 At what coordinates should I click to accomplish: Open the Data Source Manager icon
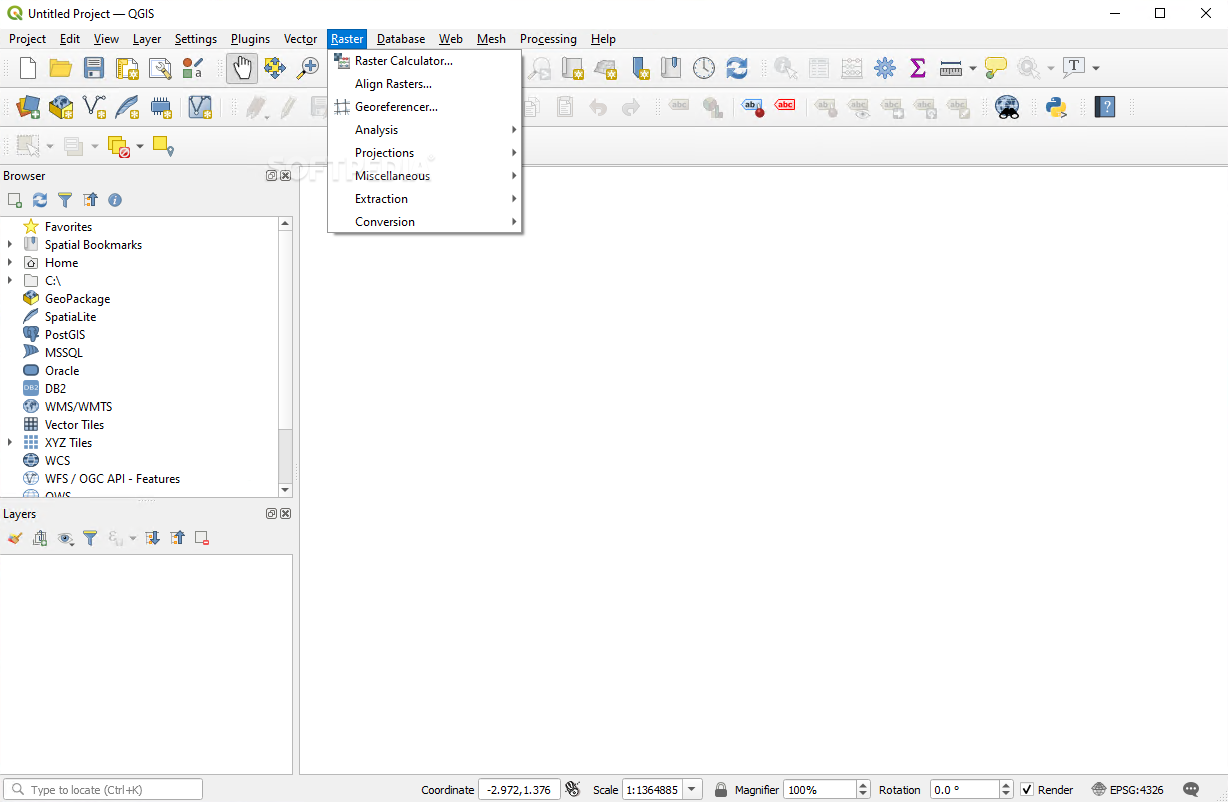tap(28, 107)
